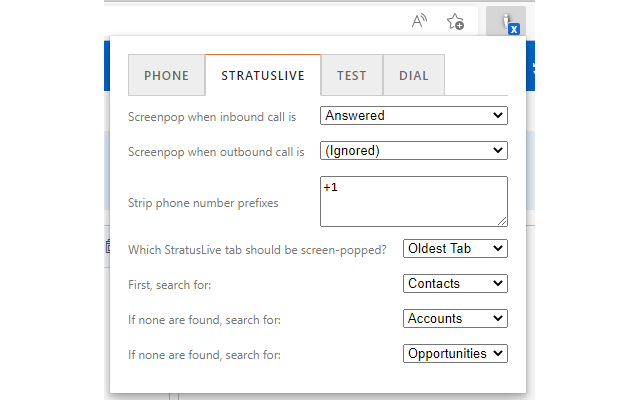Open the inbound call screenpop dropdown

(x=414, y=116)
